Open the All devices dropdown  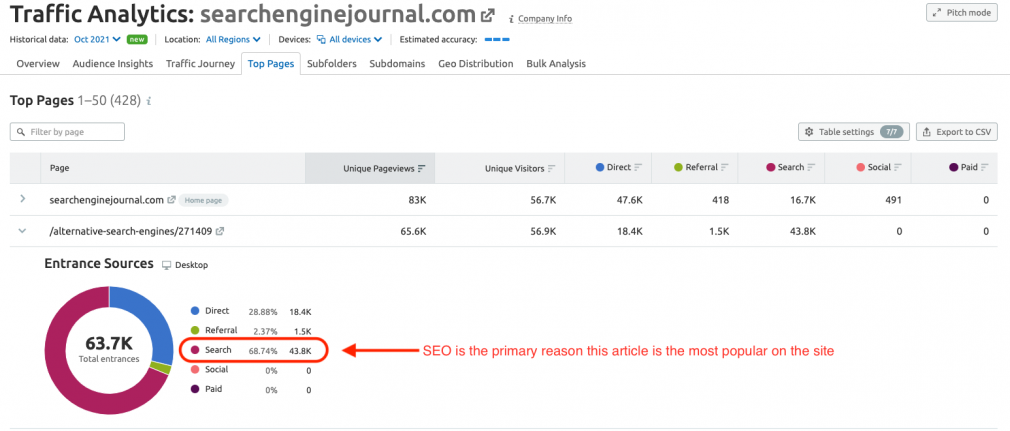349,39
